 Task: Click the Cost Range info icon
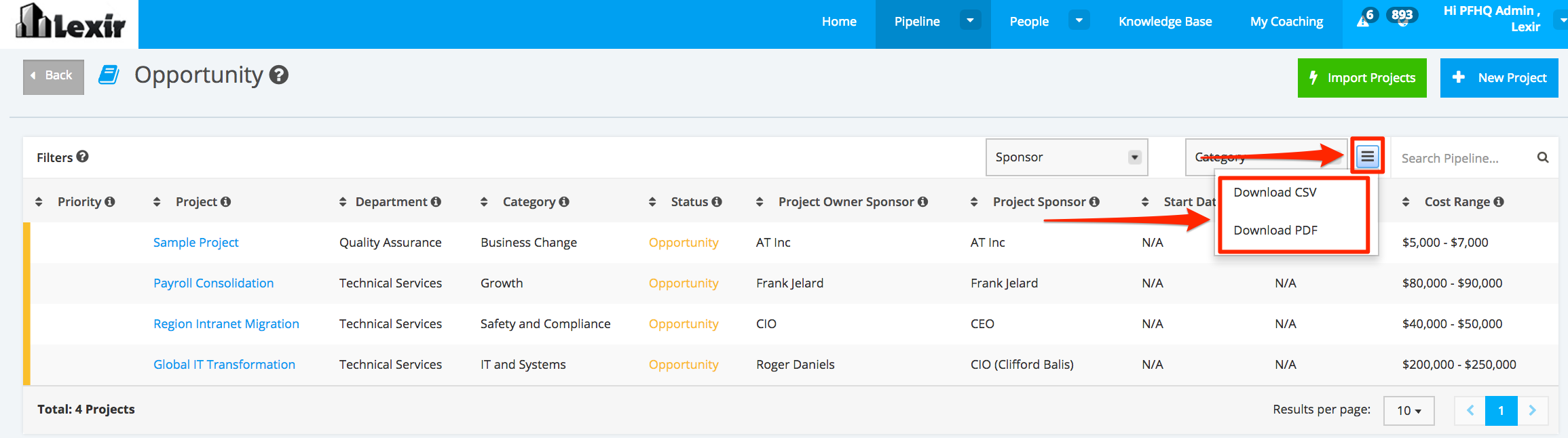click(1499, 202)
